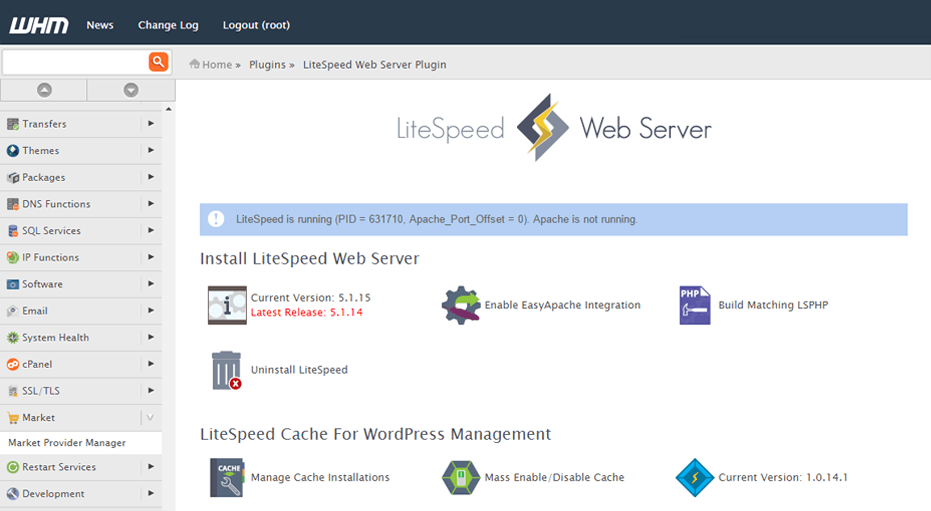
Task: Click the Home breadcrumb link
Action: coord(216,65)
